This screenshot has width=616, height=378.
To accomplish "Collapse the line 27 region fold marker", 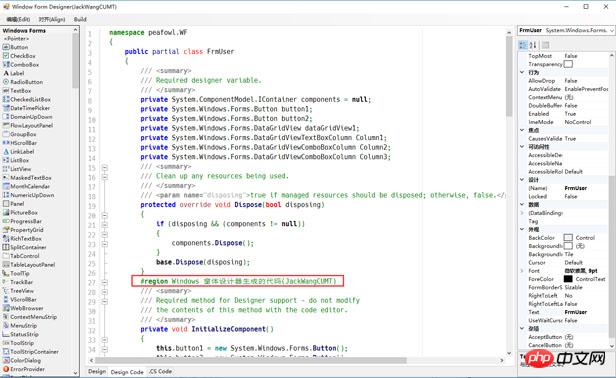I will [104, 282].
